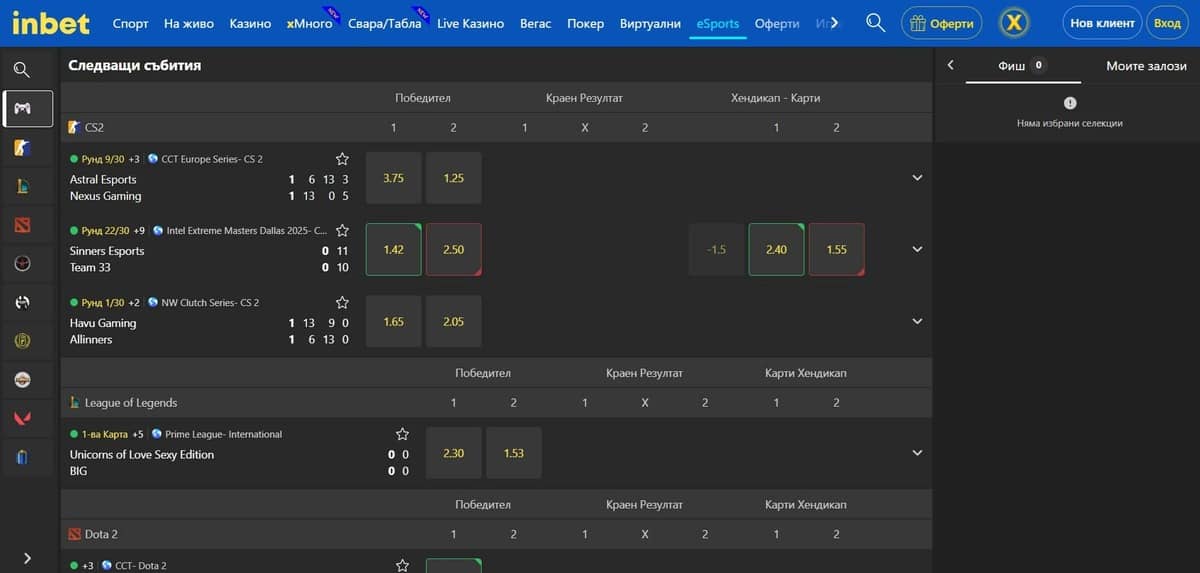Bet on Nexus Gaming at 1.25
1200x573 pixels.
(x=454, y=178)
